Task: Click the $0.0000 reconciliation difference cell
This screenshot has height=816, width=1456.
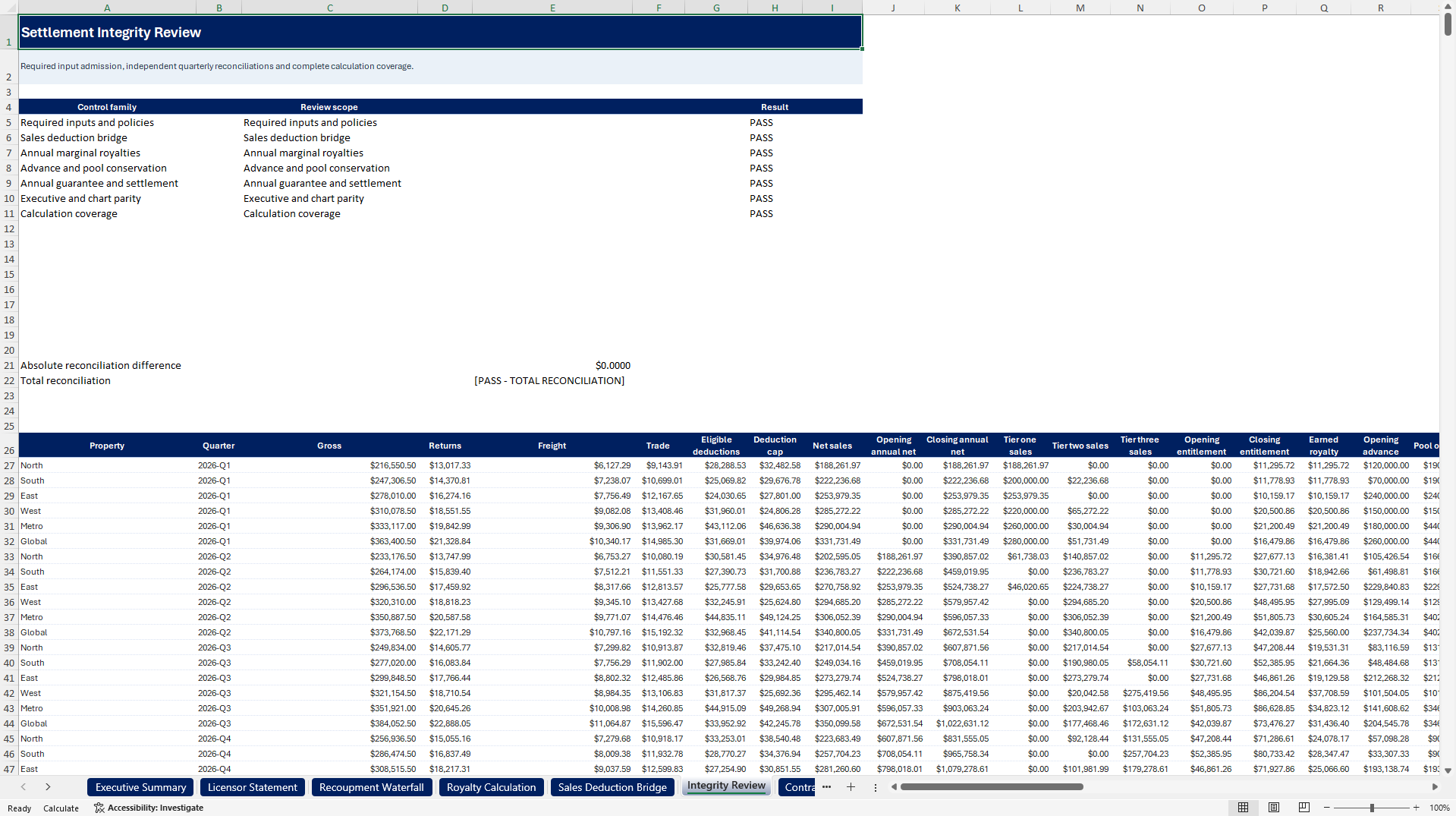Action: (x=552, y=365)
